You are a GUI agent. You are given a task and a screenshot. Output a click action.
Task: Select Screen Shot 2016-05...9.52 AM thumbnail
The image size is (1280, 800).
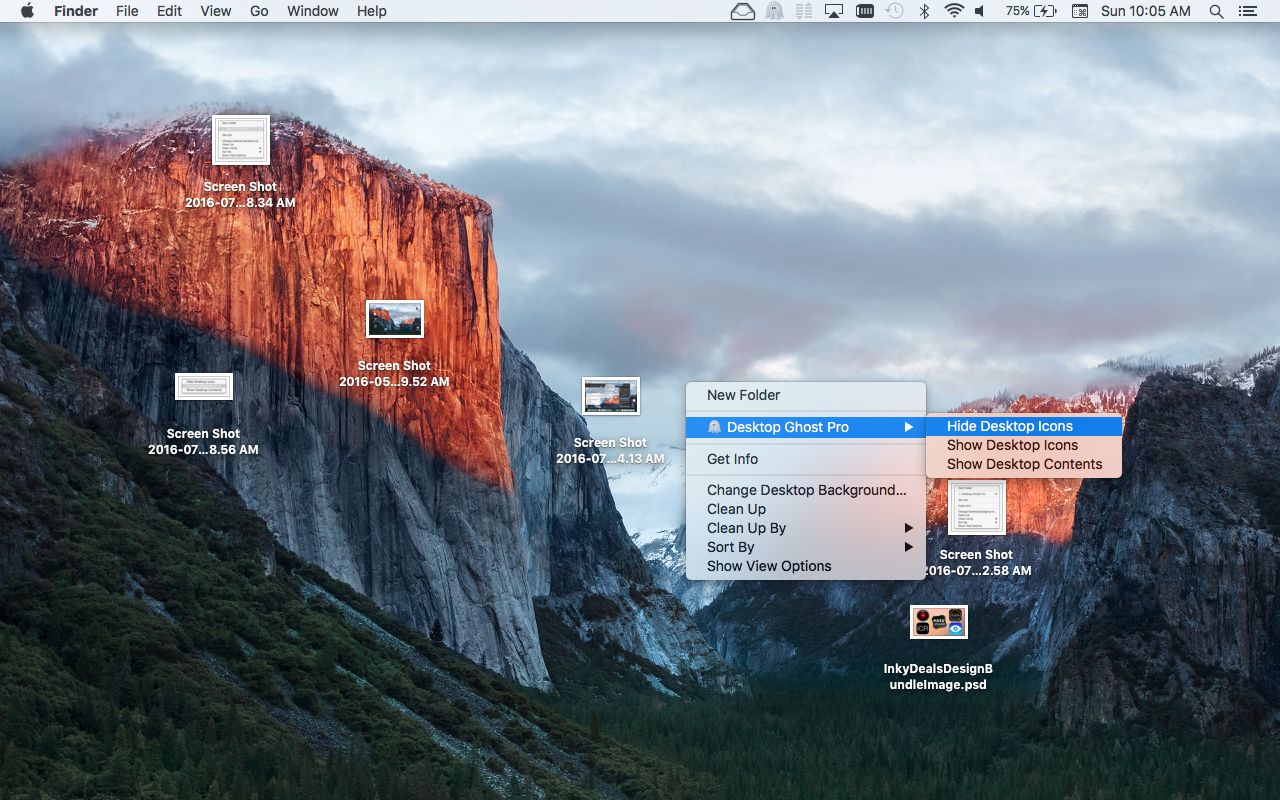pyautogui.click(x=395, y=319)
